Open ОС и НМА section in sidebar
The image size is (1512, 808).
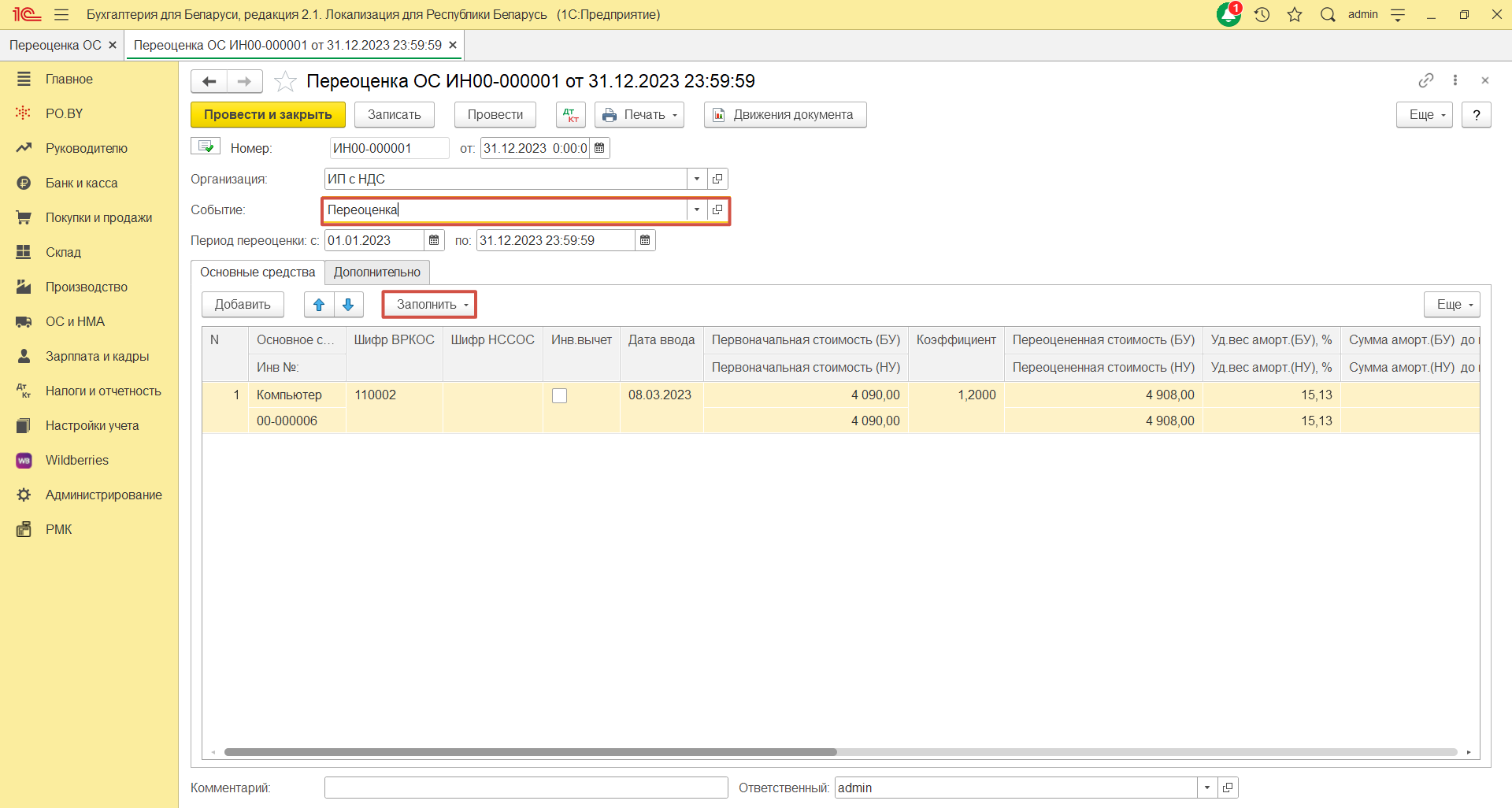click(x=75, y=321)
